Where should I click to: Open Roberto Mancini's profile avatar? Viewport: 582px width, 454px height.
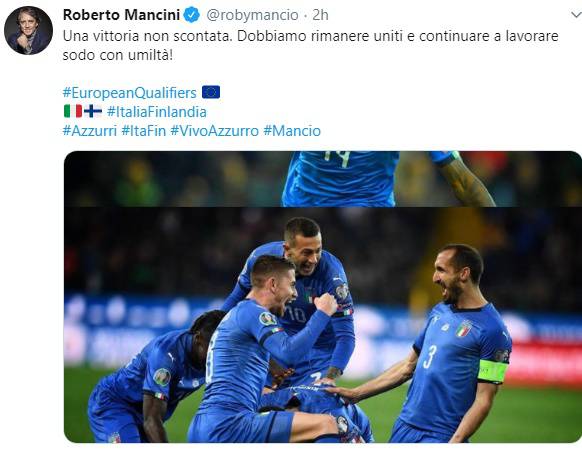pos(28,30)
